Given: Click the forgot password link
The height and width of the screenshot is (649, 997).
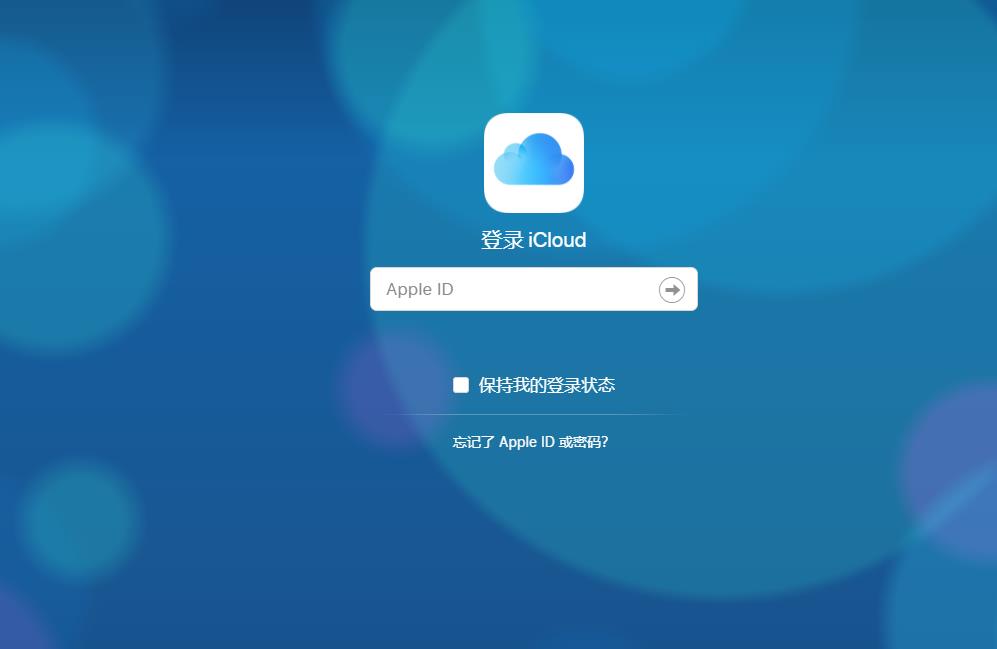Looking at the screenshot, I should [531, 441].
